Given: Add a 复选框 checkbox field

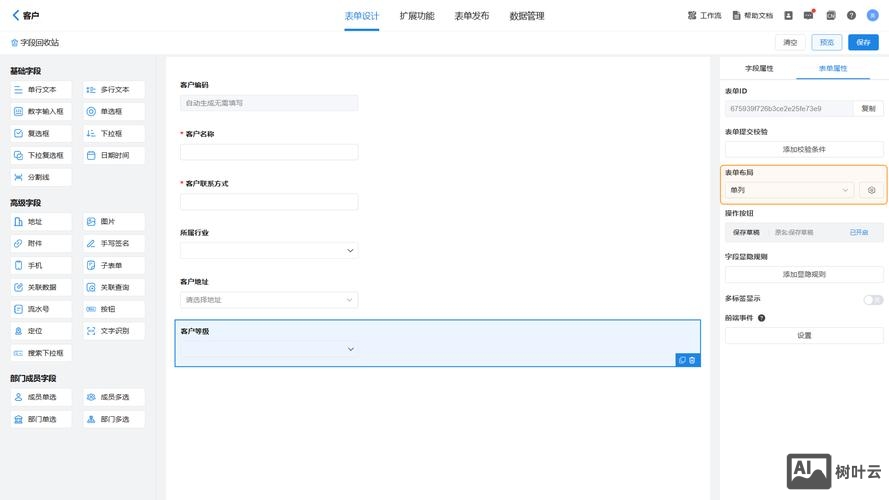Looking at the screenshot, I should pos(41,133).
